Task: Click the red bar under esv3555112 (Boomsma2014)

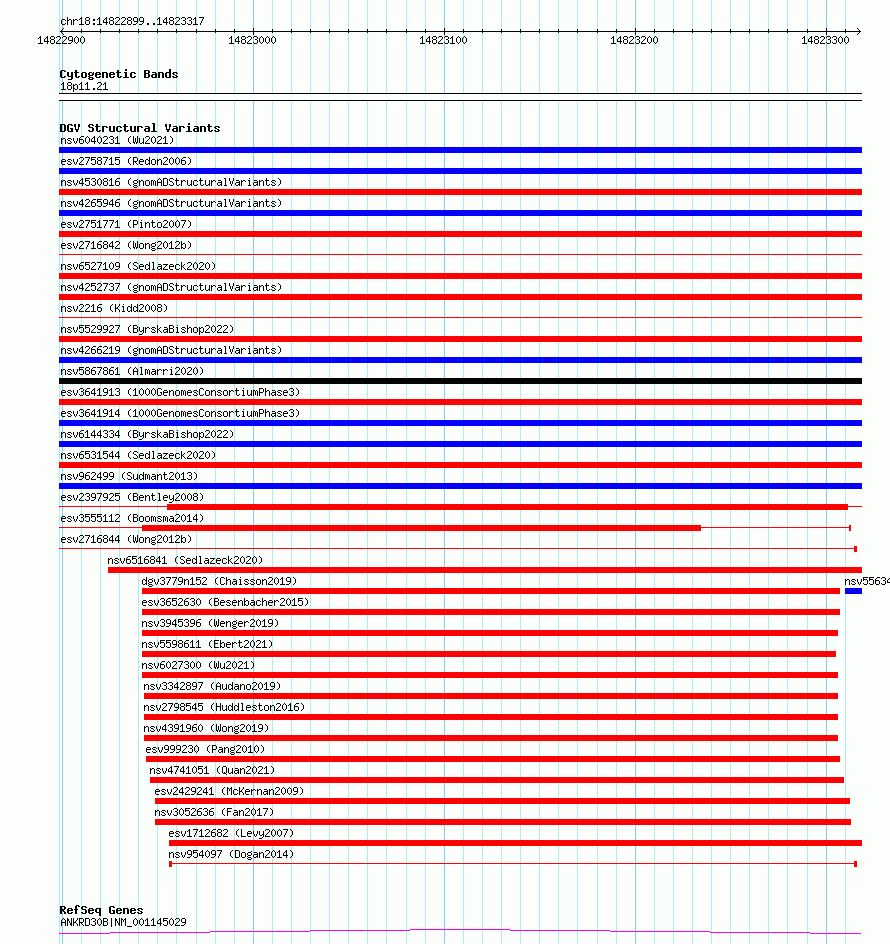Action: [x=422, y=528]
